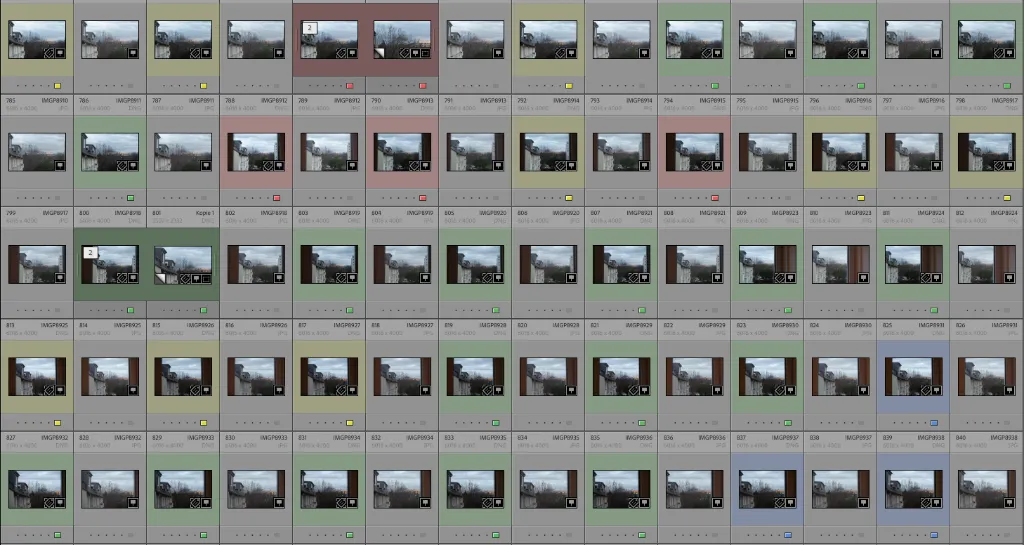Viewport: 1024px width, 545px height.
Task: Open the empty color label menu of photo 814
Action: 131,422
